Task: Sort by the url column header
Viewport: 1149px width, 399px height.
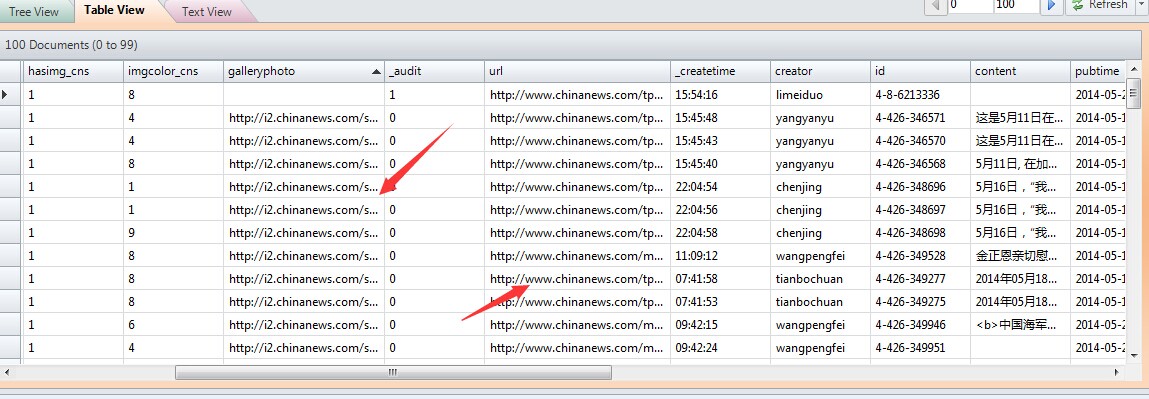Action: pos(577,71)
